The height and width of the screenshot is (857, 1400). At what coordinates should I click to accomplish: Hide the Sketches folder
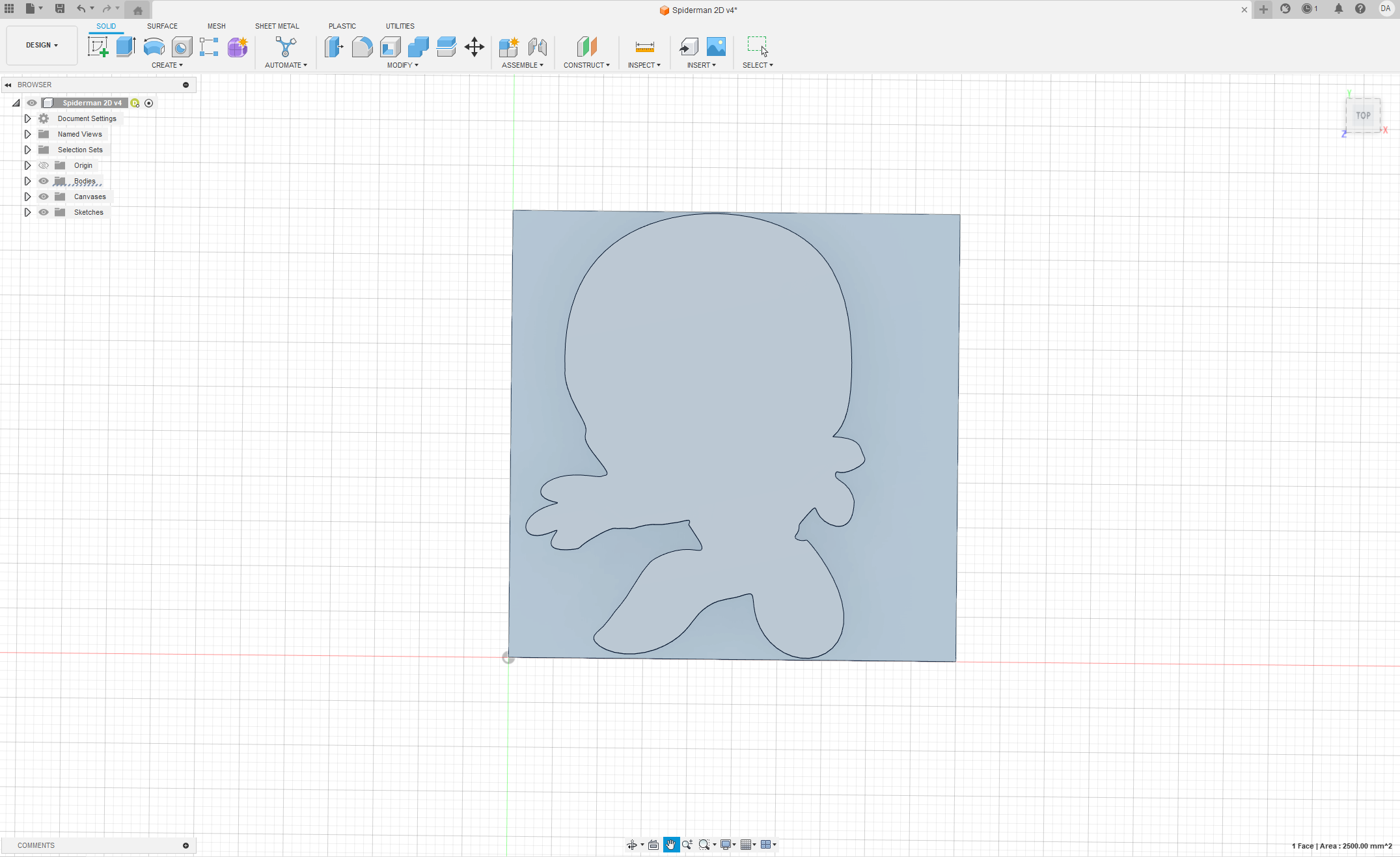[44, 212]
